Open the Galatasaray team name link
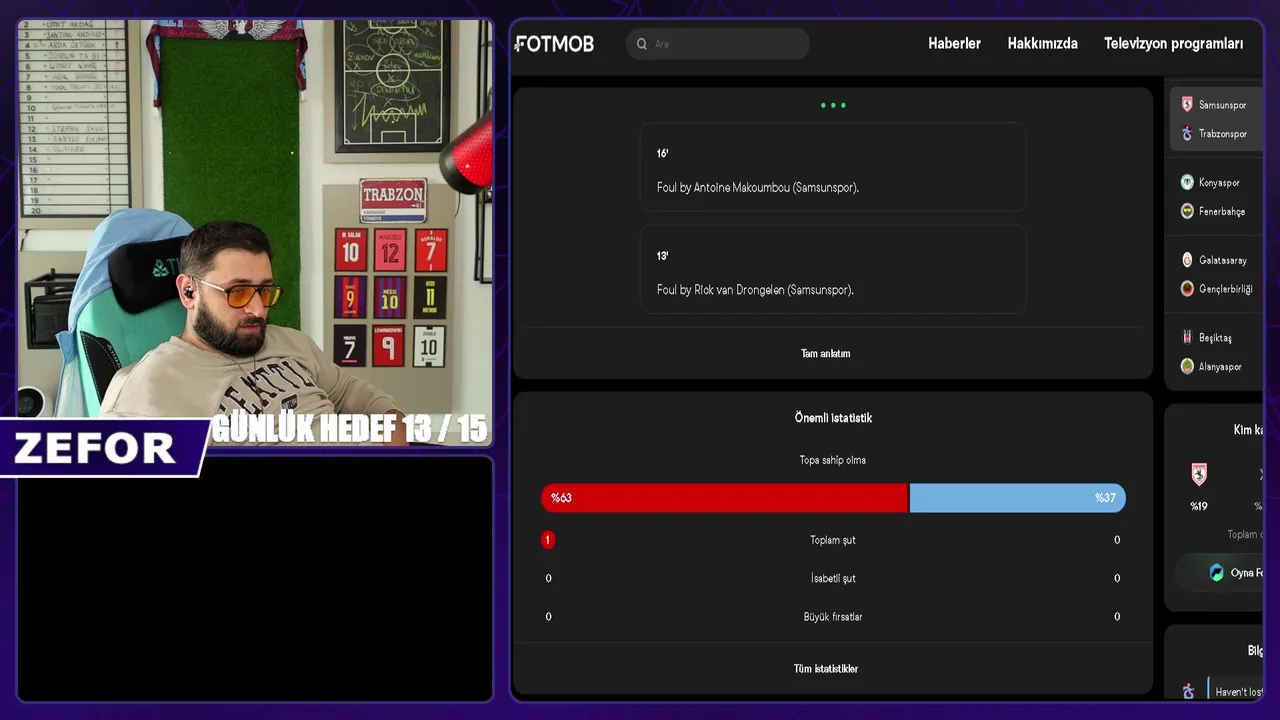Viewport: 1280px width, 720px height. (1222, 260)
